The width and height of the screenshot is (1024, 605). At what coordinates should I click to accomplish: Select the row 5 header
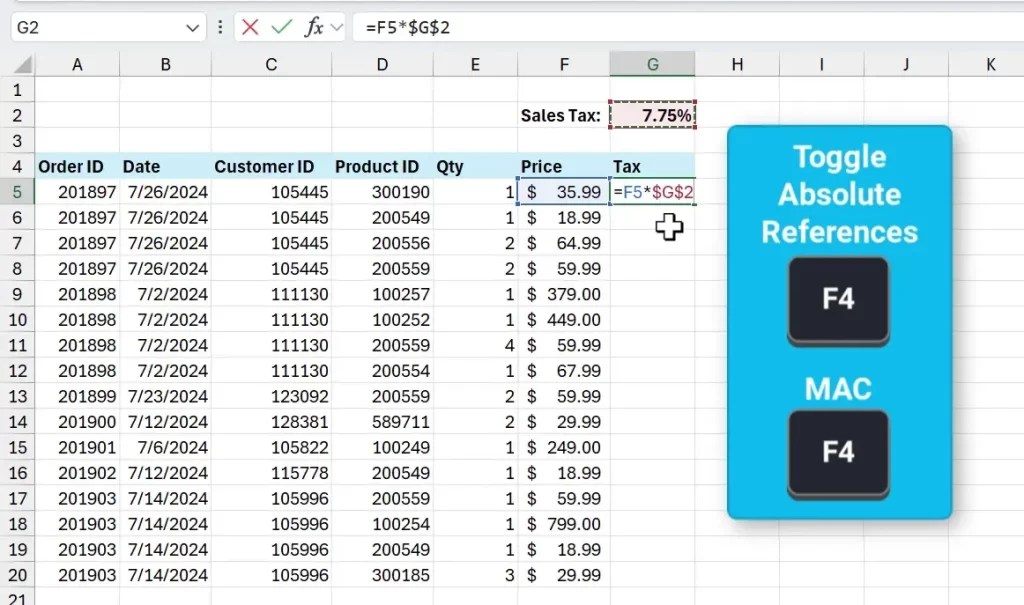coord(20,192)
